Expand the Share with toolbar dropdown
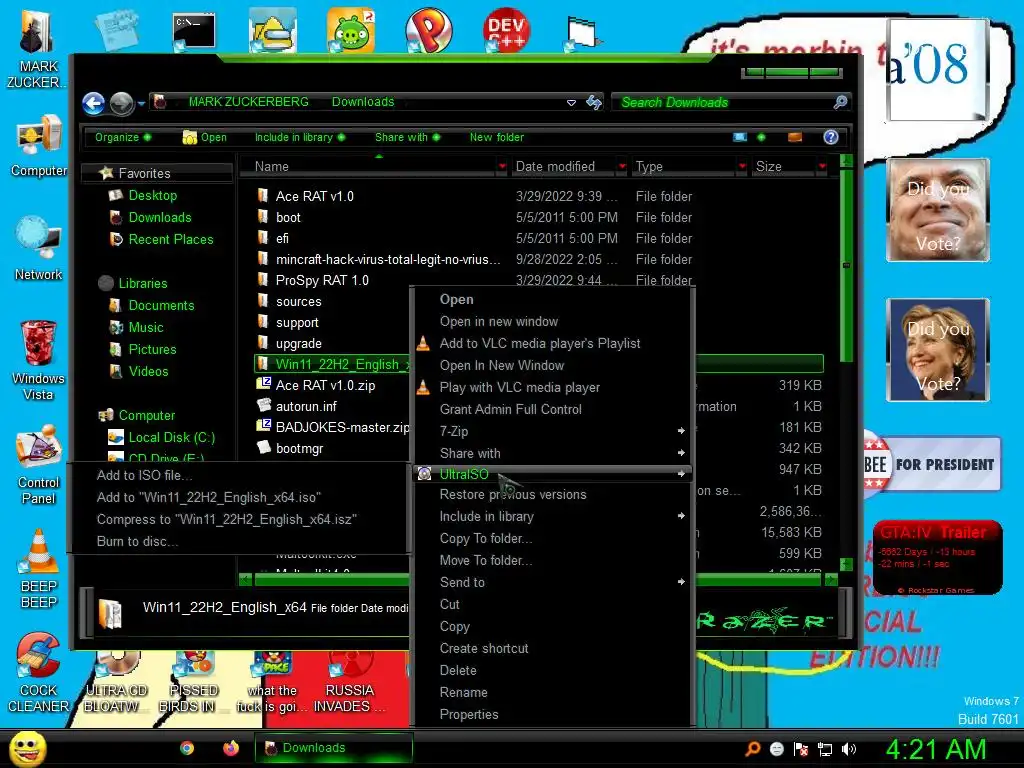Screen dimensions: 1024x768 pos(408,137)
